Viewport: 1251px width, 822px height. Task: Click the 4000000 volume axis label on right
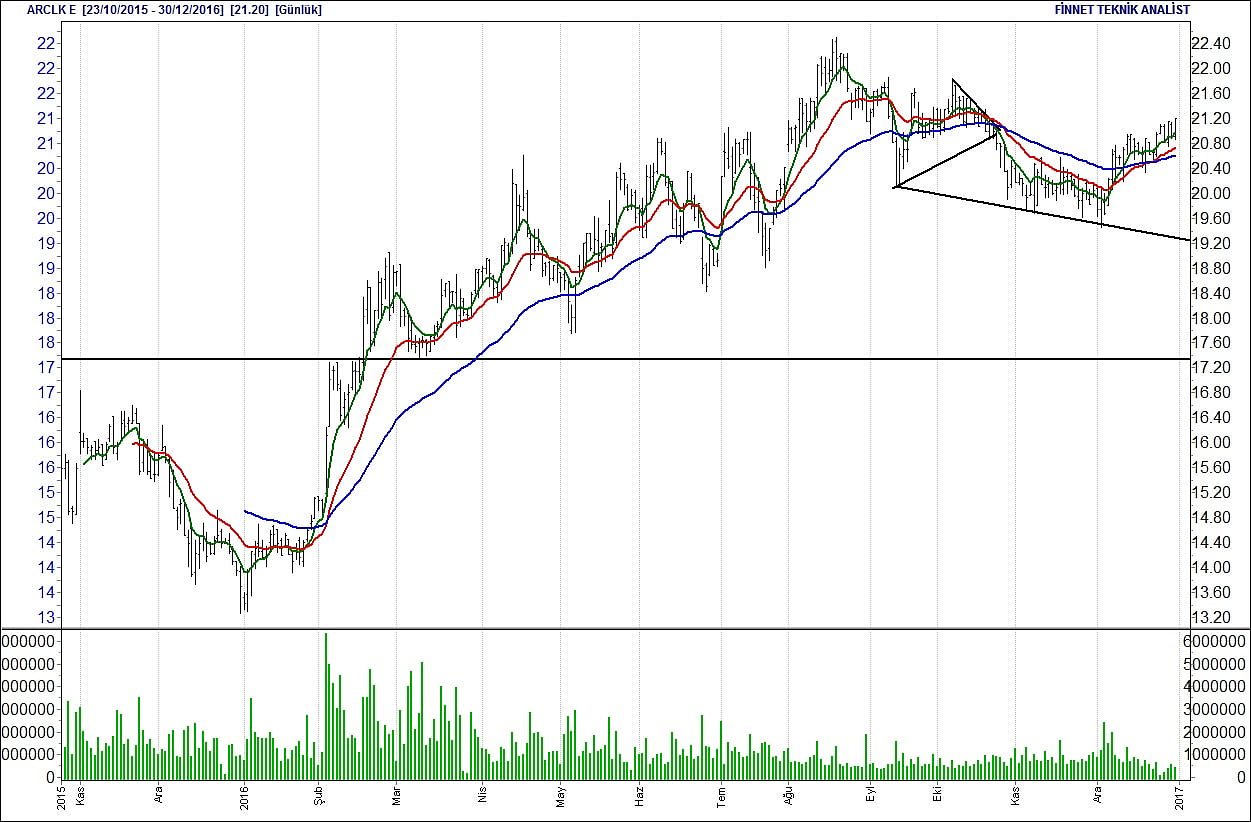point(1216,687)
